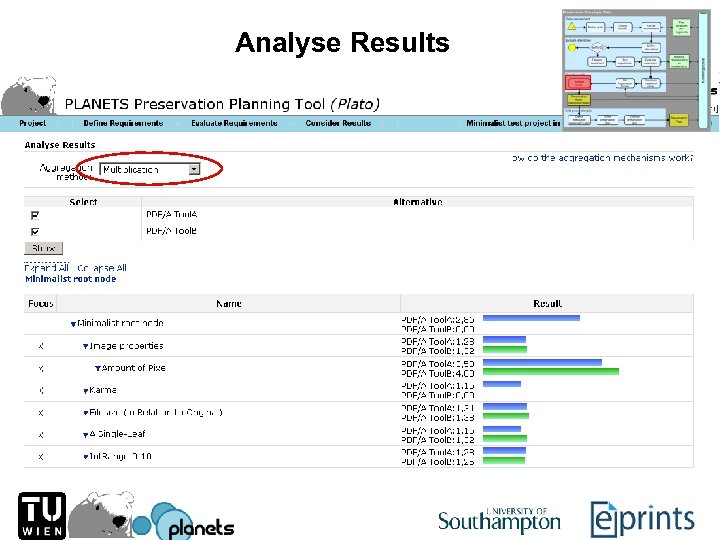Click the Plato polar bear logo in header
Image resolution: width=720 pixels, height=540 pixels.
(28, 96)
